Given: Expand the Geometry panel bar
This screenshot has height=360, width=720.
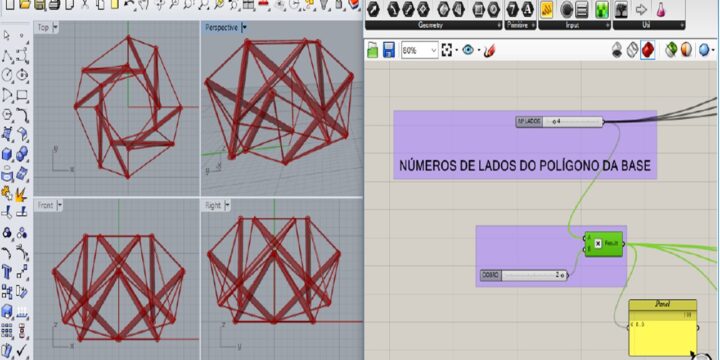Looking at the screenshot, I should pos(433,26).
